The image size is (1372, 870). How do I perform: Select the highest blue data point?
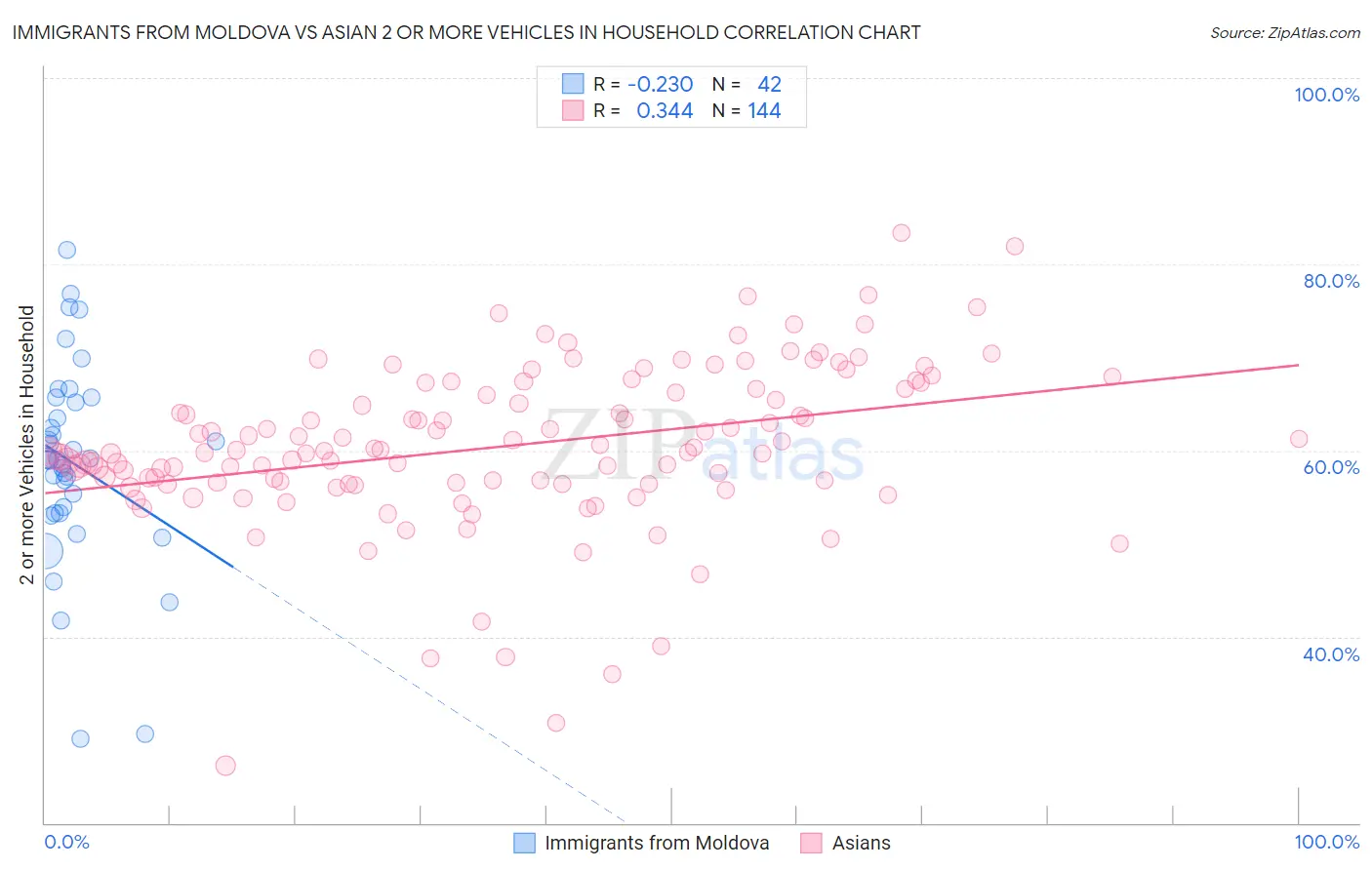(66, 250)
